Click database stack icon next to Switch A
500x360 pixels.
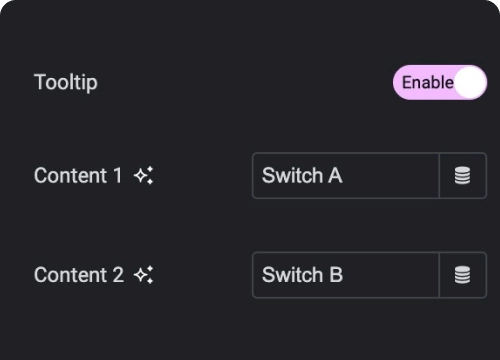click(463, 176)
